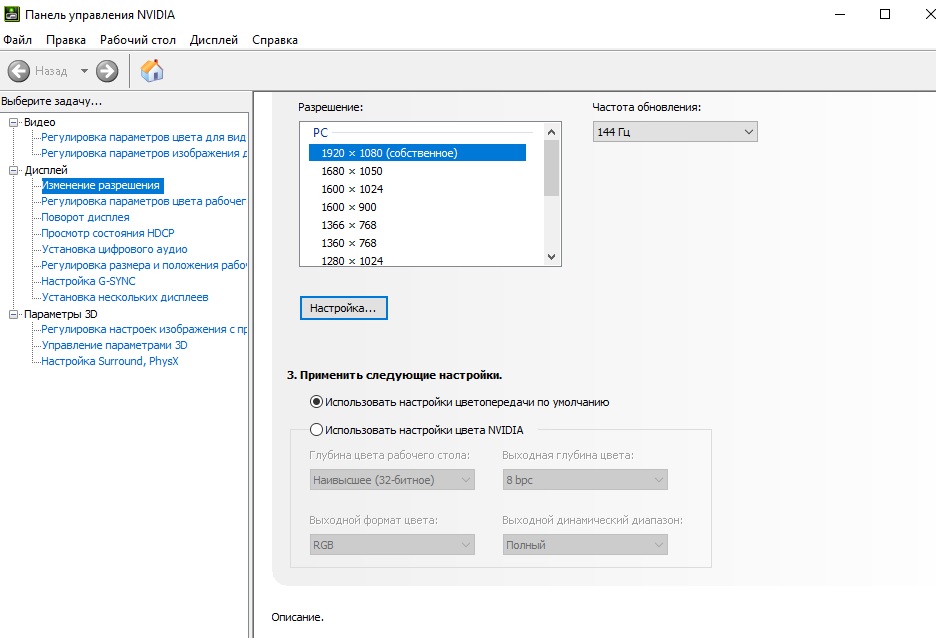Enable the NVIDIA color settings radio button
The image size is (940, 638).
[317, 430]
